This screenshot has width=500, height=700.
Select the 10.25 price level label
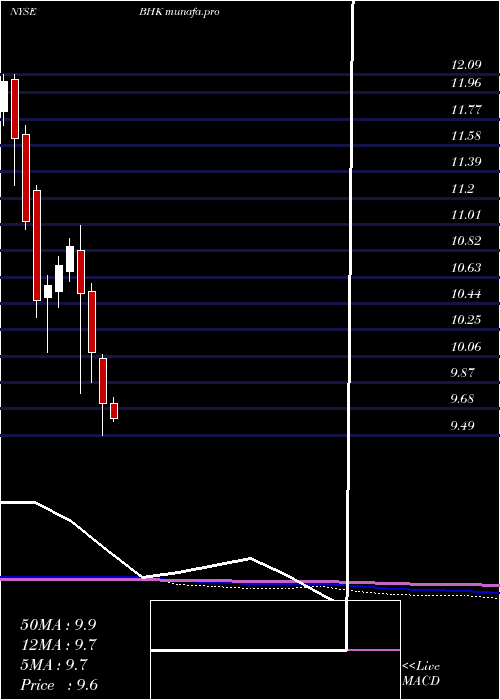click(466, 320)
